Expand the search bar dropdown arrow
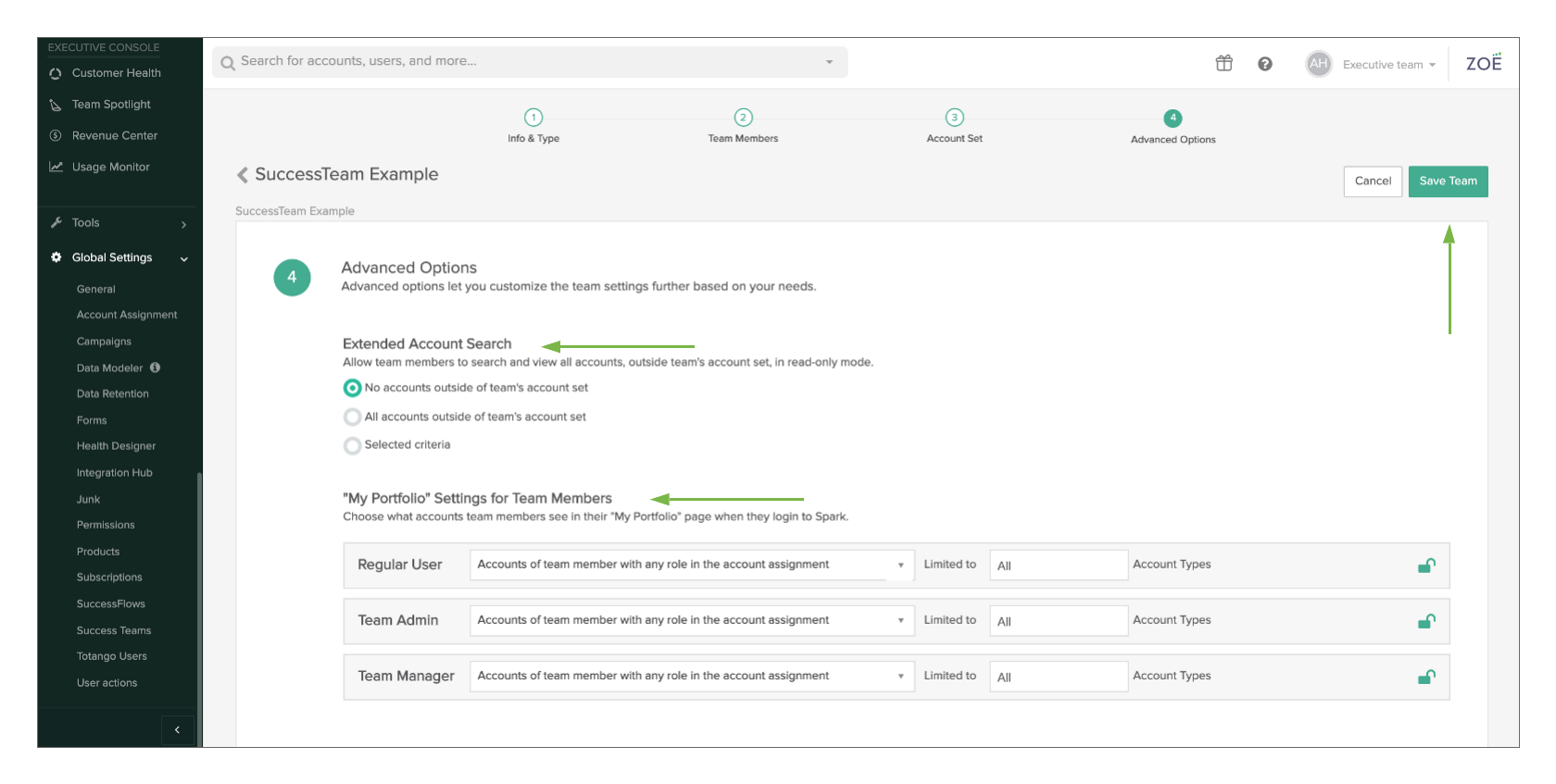This screenshot has height=784, width=1556. click(829, 62)
